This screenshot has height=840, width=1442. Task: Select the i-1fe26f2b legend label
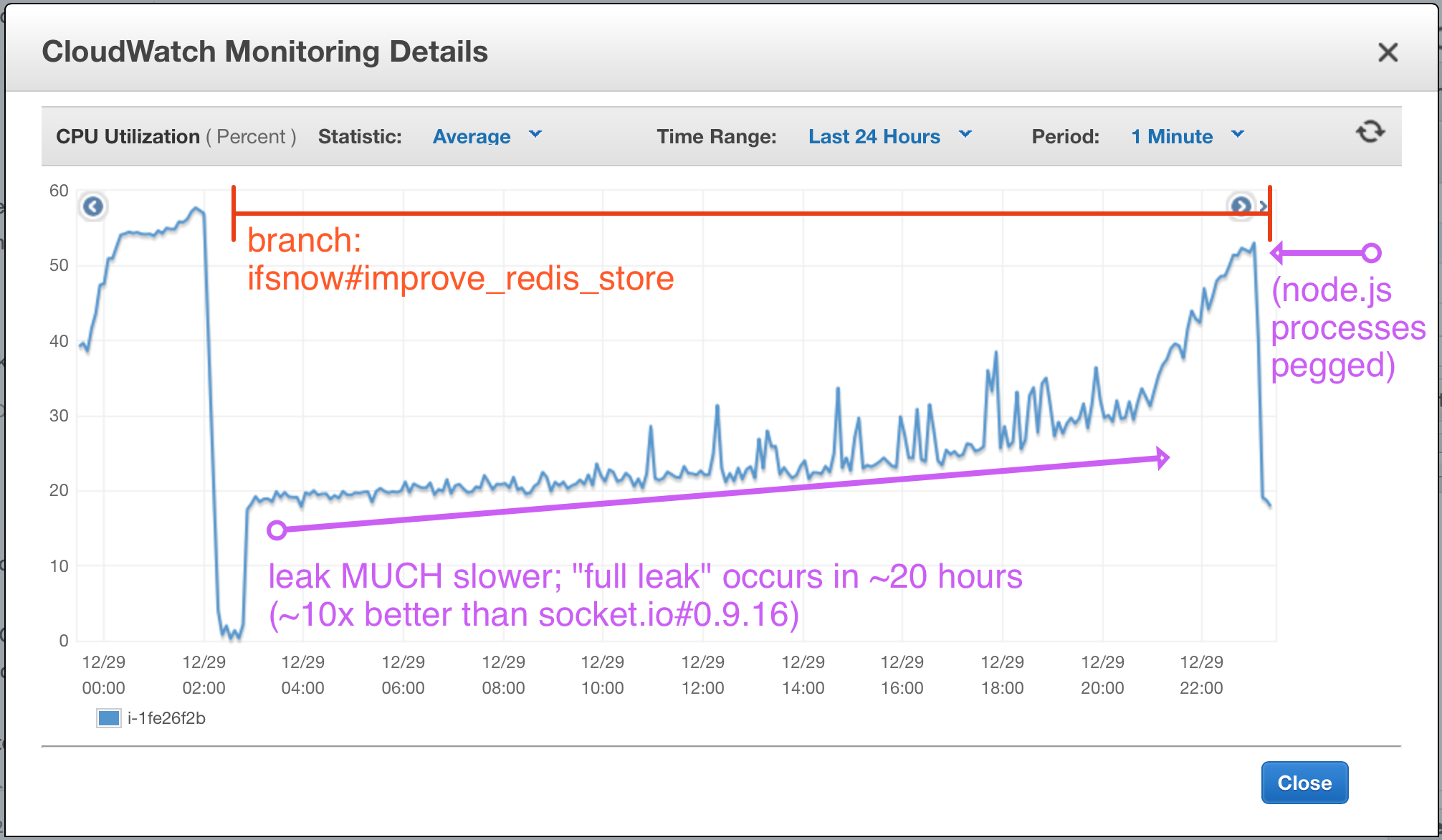[x=166, y=718]
